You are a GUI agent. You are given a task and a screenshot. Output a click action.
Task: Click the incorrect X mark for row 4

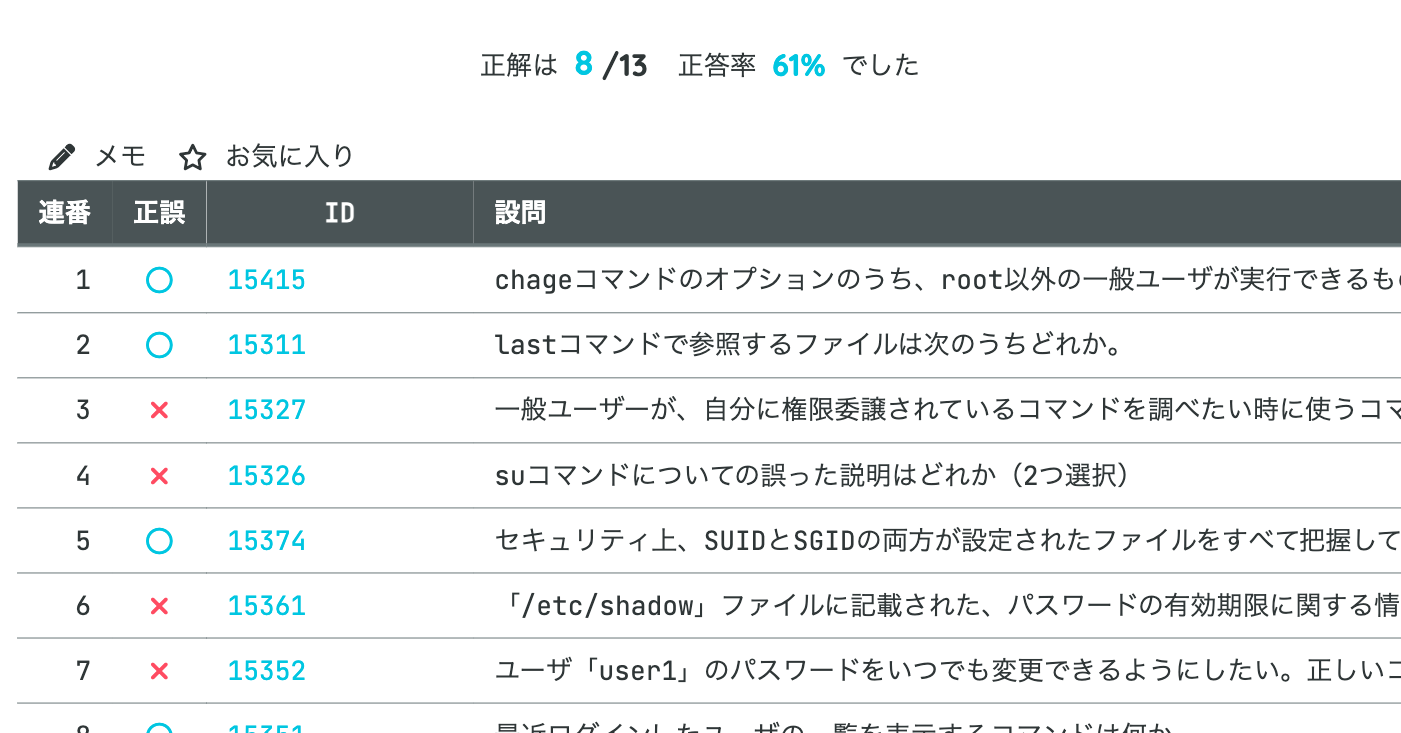click(159, 476)
